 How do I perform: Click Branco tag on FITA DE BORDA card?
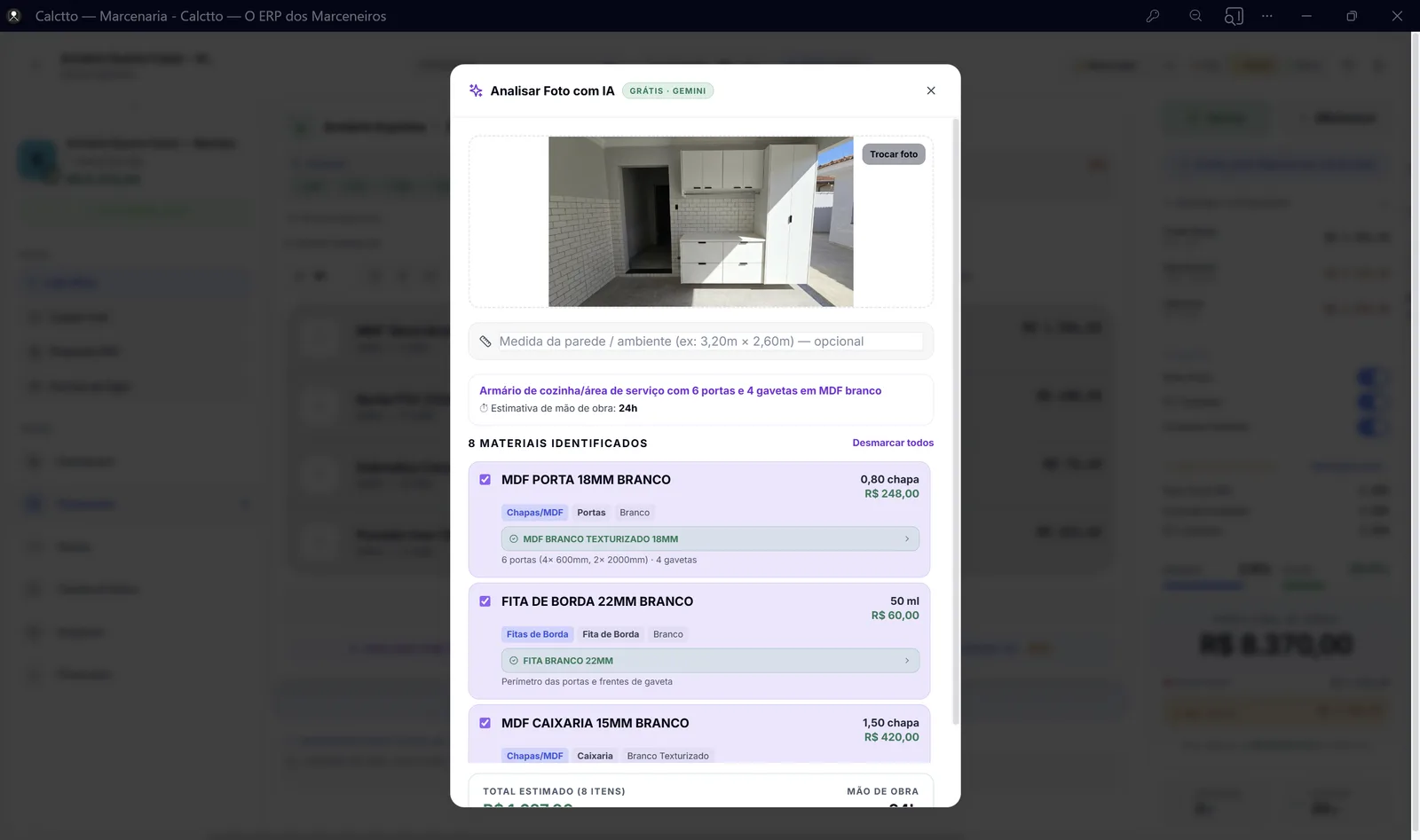[x=668, y=634]
